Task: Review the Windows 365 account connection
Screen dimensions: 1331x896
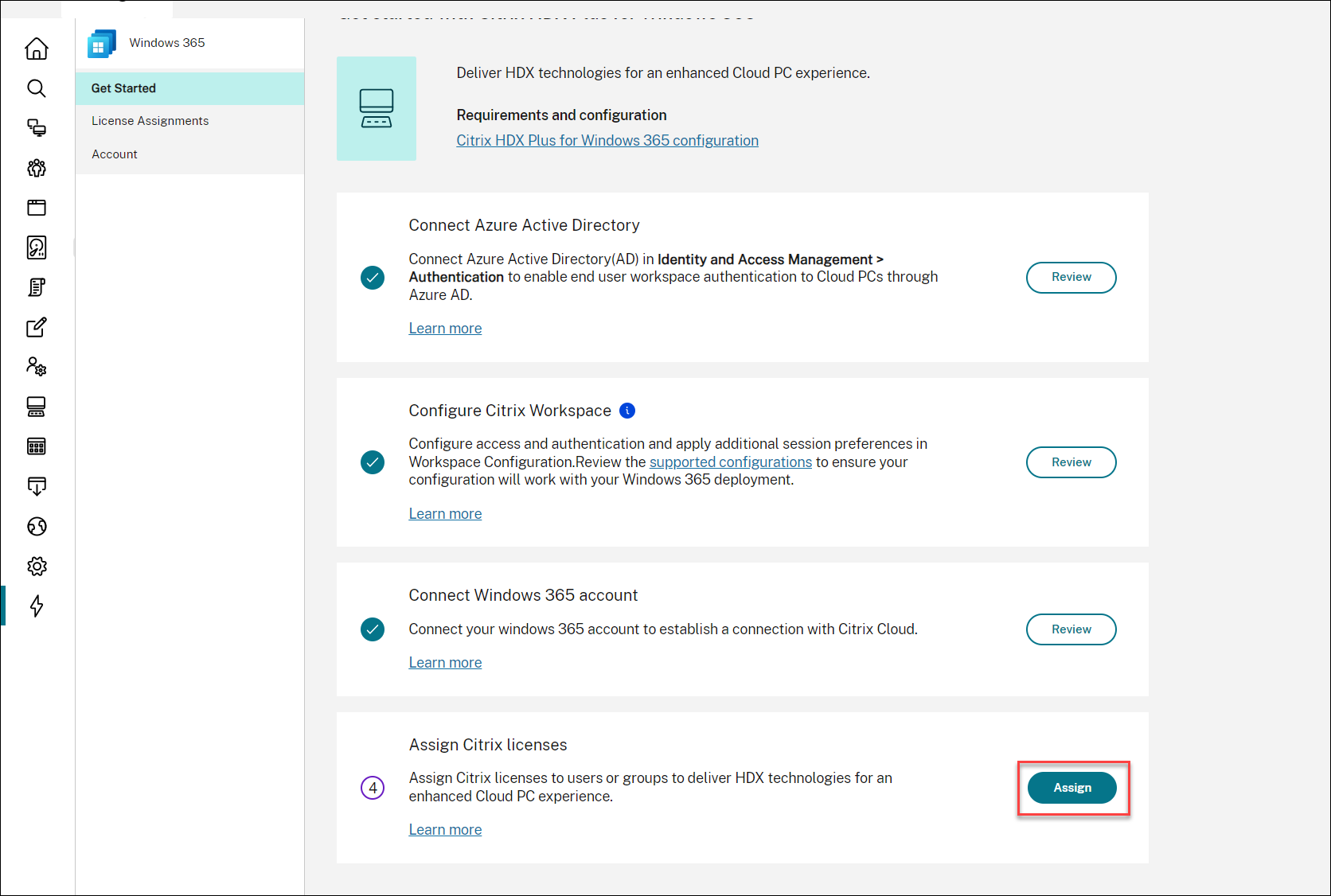Action: [x=1071, y=629]
